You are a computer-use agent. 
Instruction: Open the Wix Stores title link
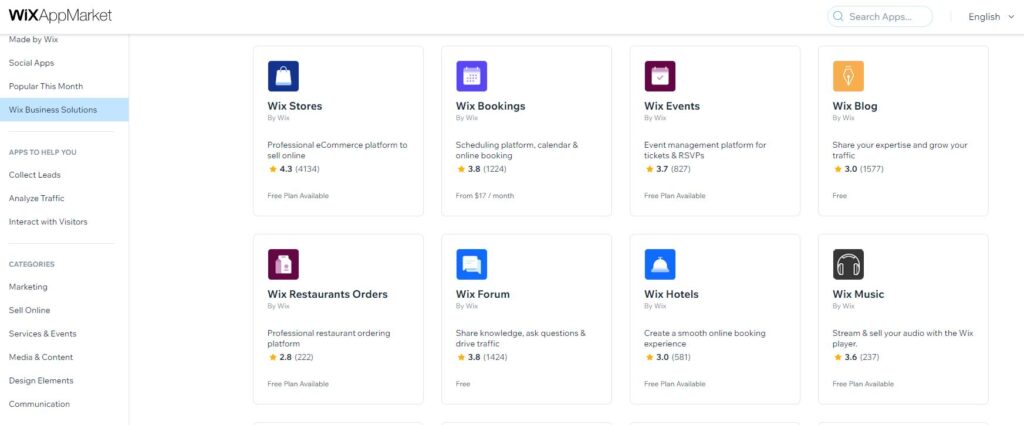(x=295, y=106)
